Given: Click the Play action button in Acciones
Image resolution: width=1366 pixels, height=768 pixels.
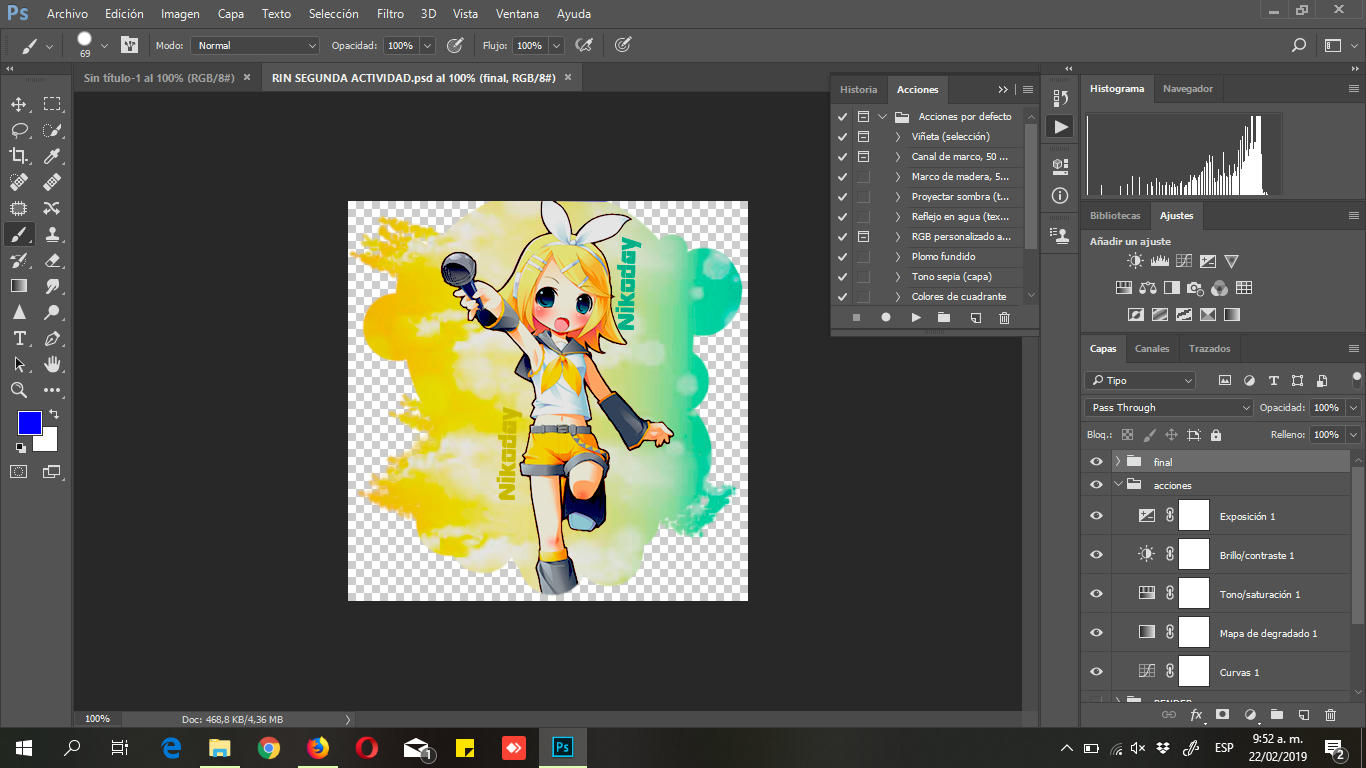Looking at the screenshot, I should point(916,317).
